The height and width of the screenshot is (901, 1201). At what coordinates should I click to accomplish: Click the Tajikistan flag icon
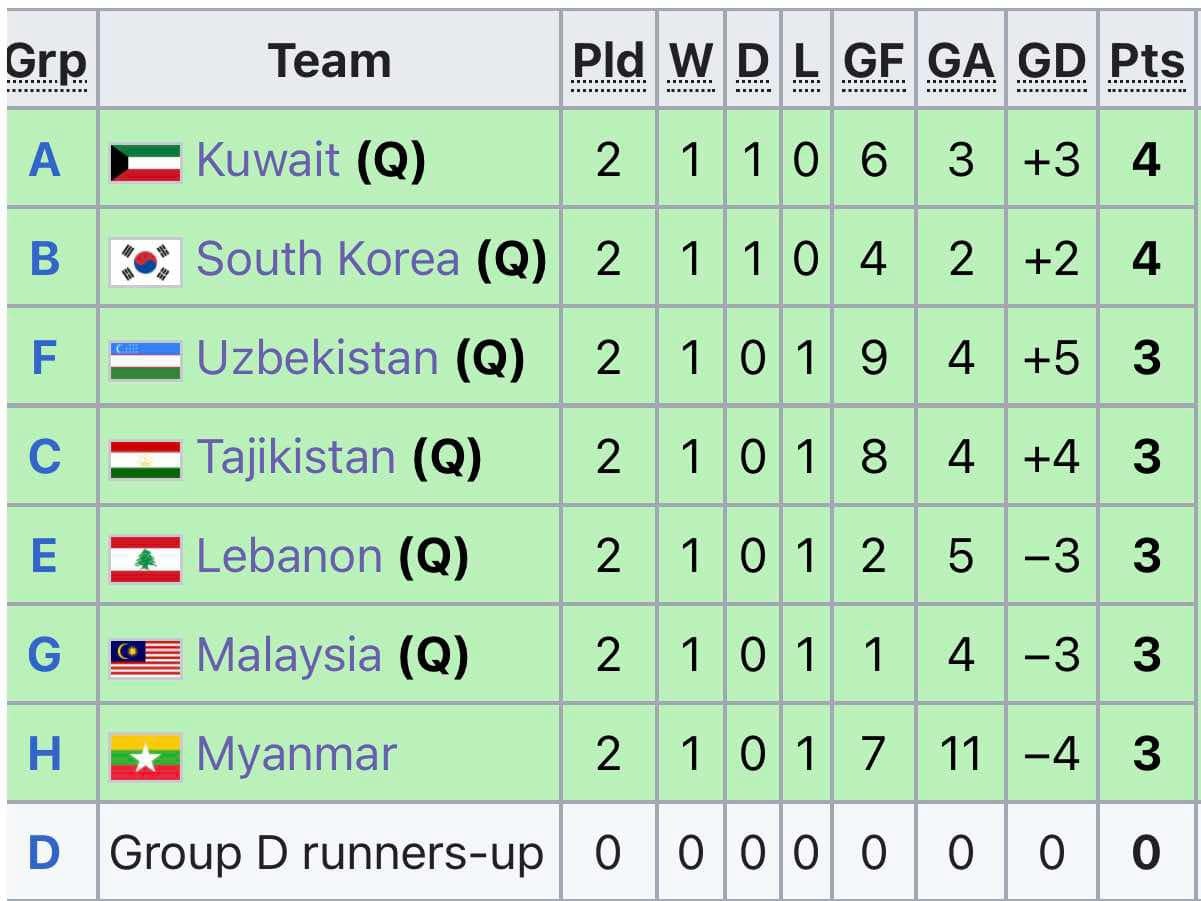tap(145, 459)
